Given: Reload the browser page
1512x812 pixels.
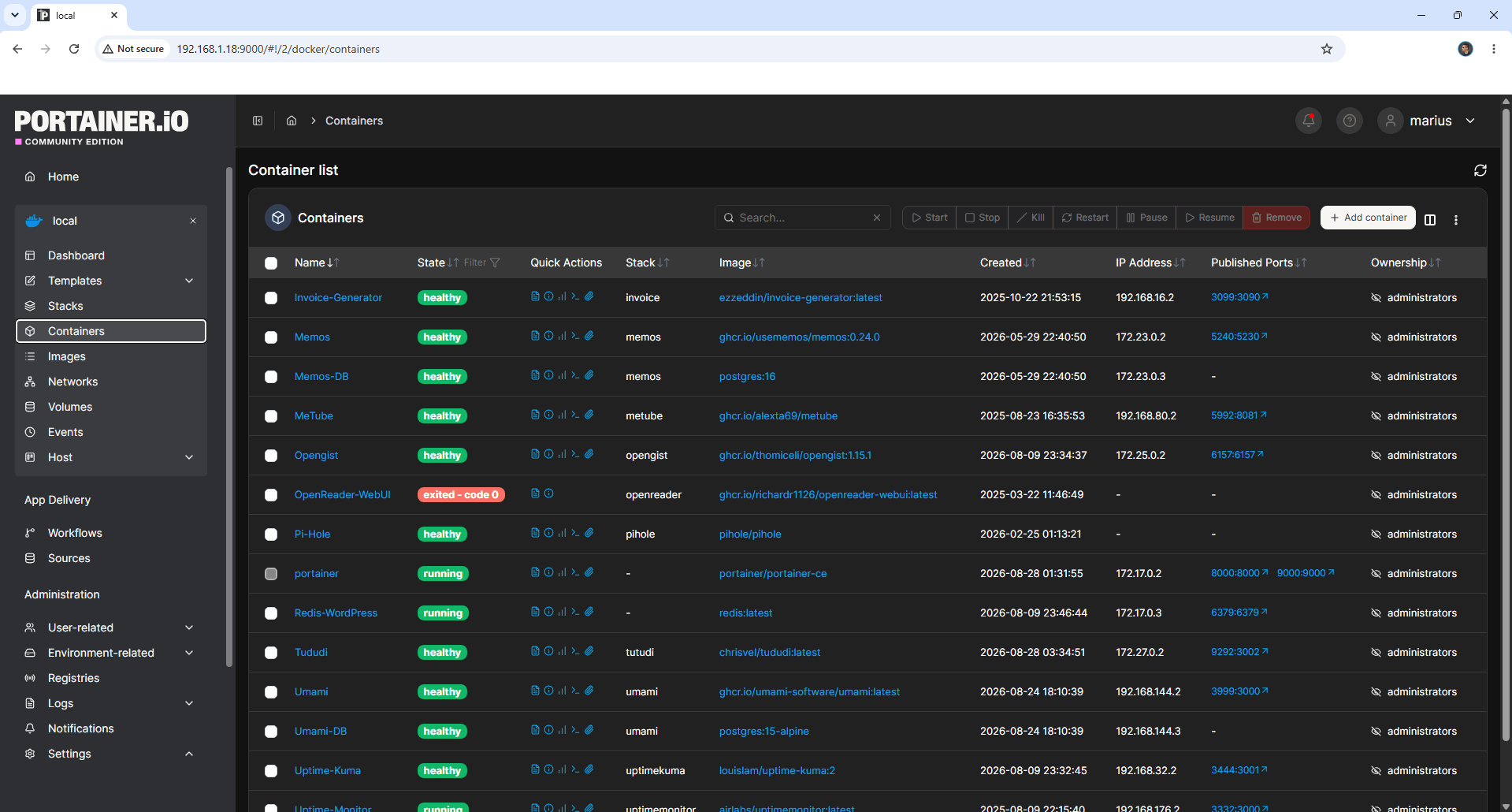Looking at the screenshot, I should 74,49.
